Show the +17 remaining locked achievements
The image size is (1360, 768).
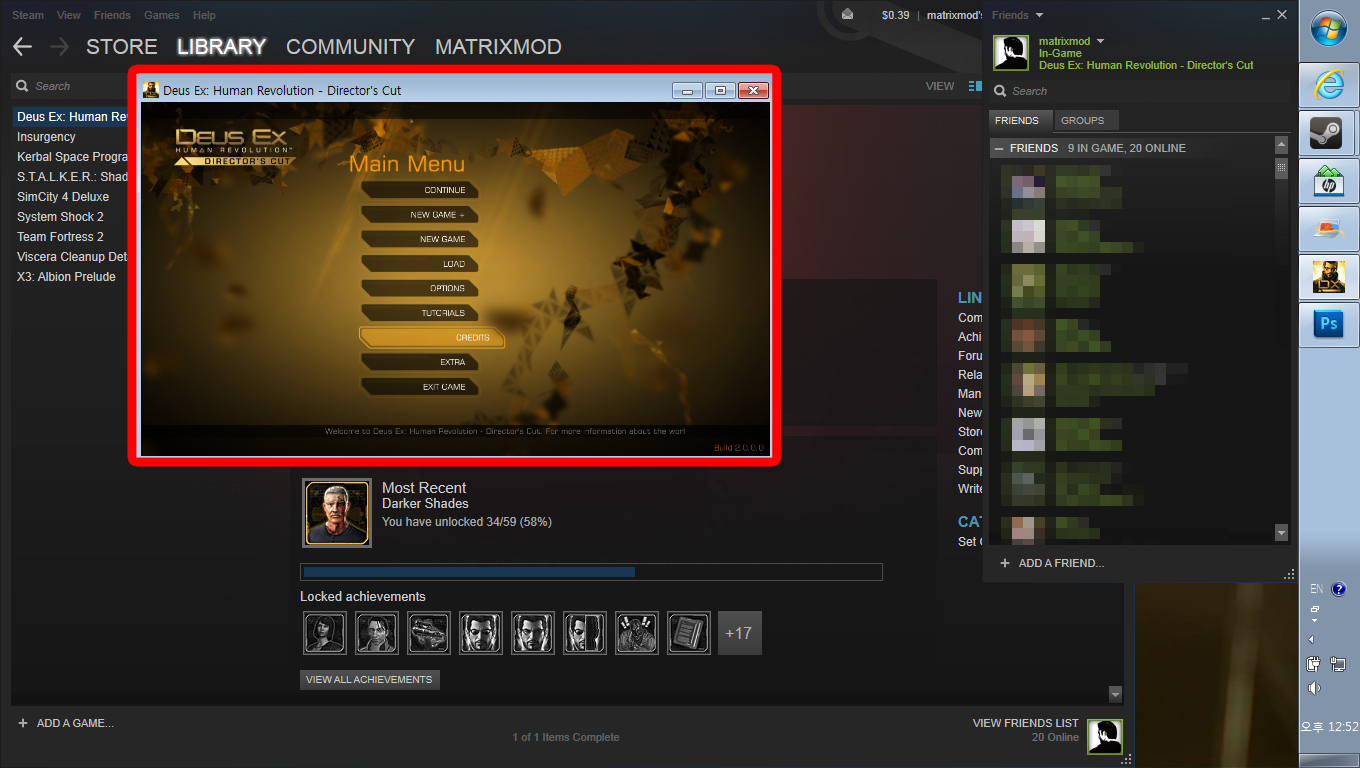(740, 633)
